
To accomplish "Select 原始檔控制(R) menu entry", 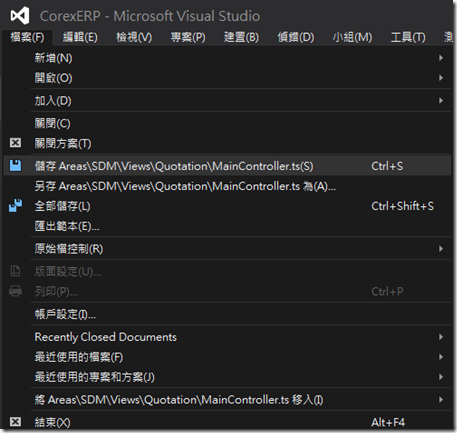I will (227, 249).
